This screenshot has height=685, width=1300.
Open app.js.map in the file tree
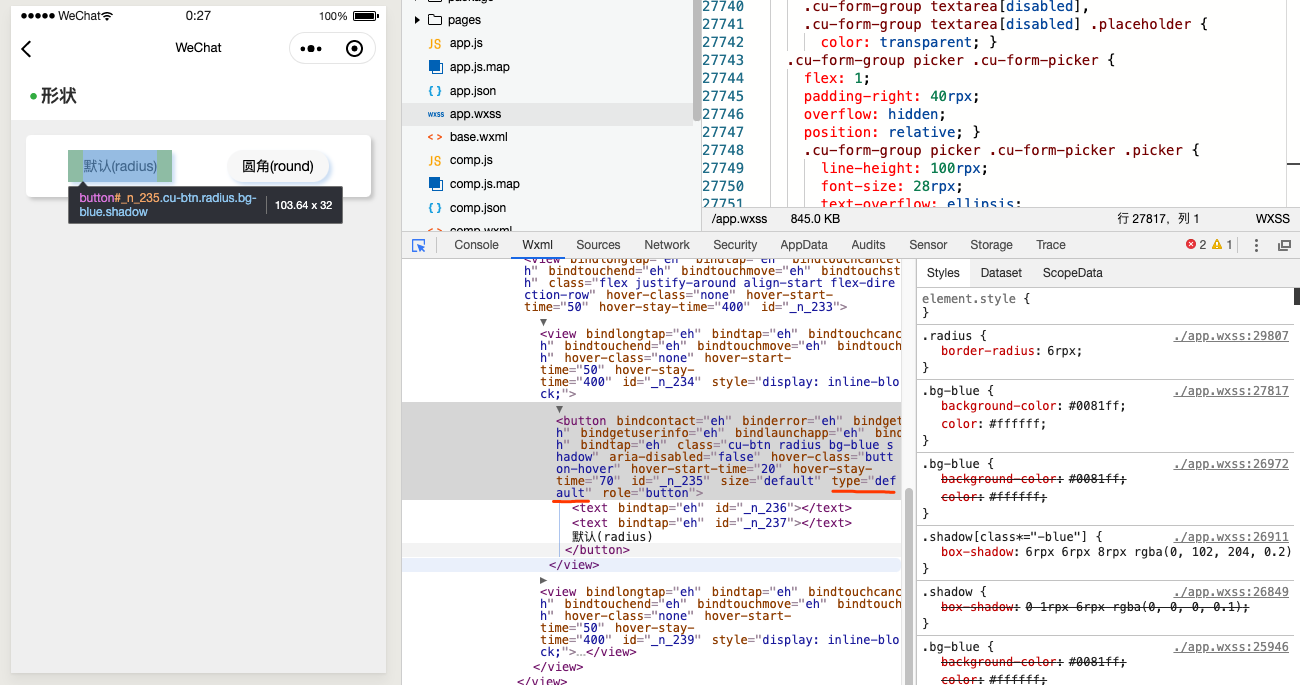(x=479, y=67)
